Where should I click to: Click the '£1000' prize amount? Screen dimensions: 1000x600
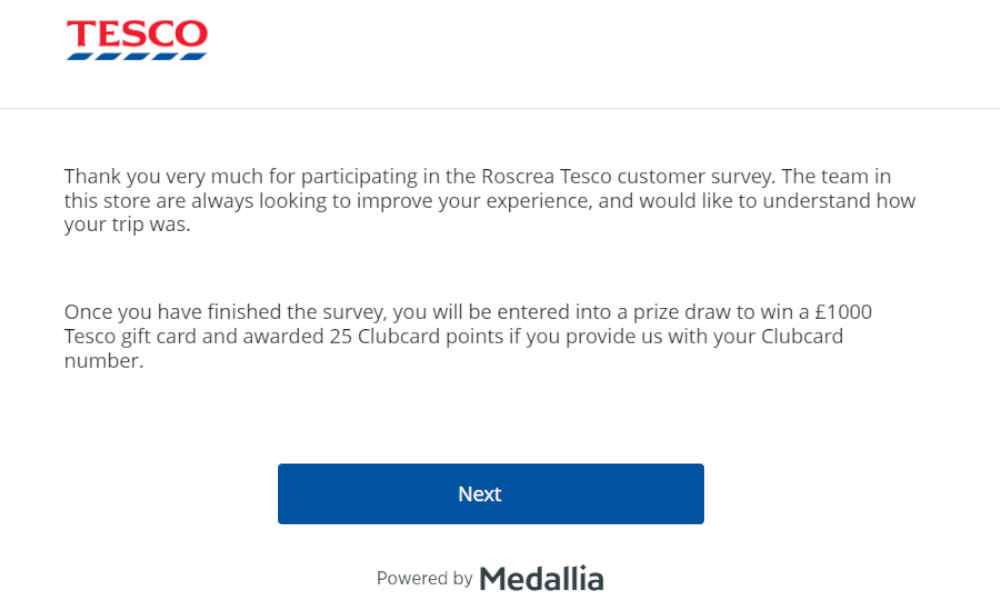tap(843, 312)
